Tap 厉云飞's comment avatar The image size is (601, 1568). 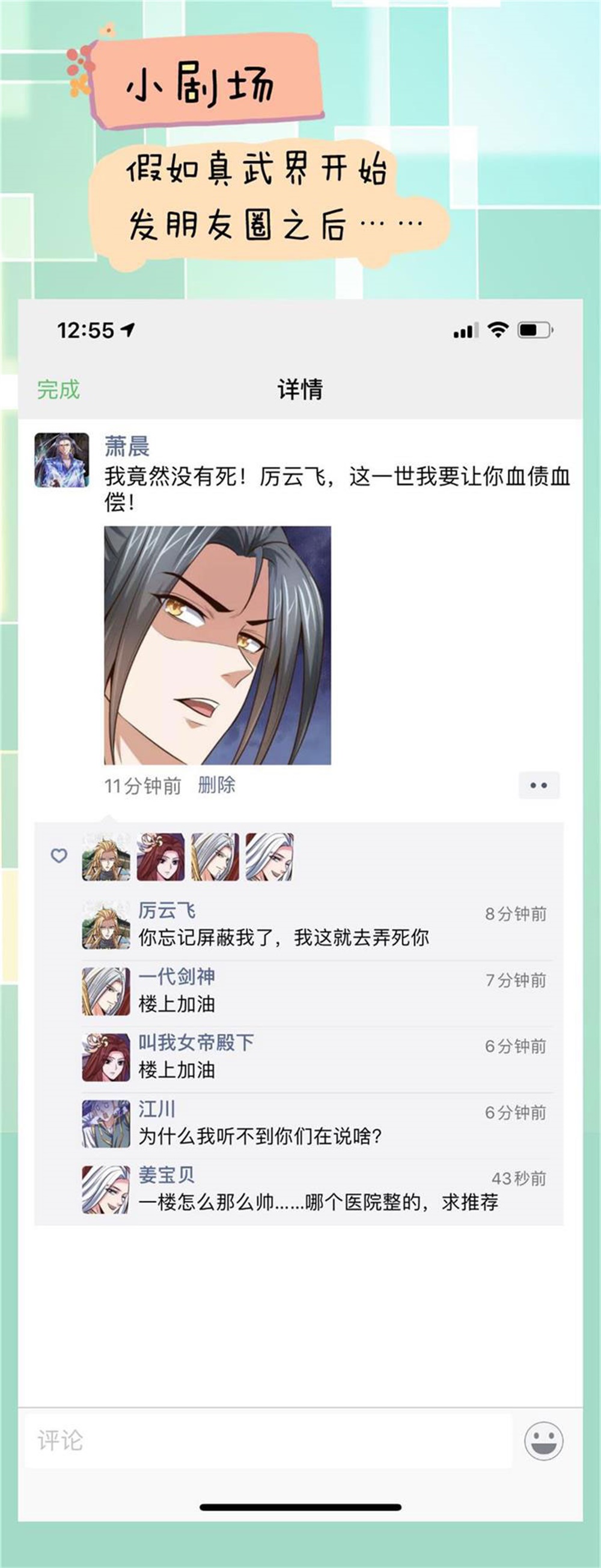106,925
